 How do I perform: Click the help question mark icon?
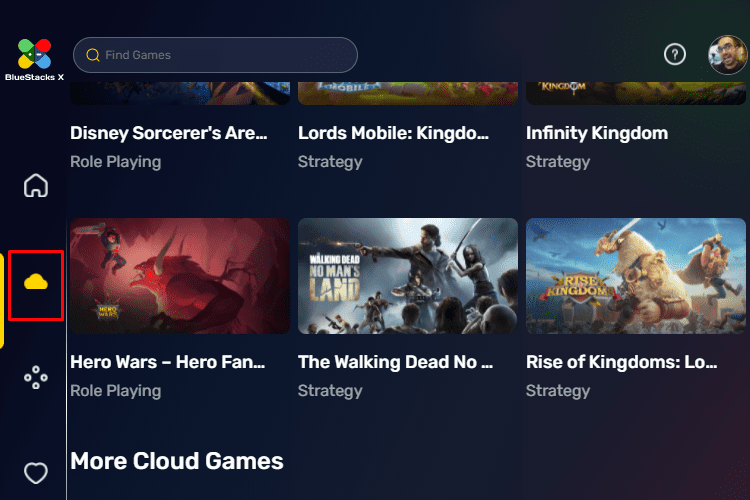(x=675, y=55)
